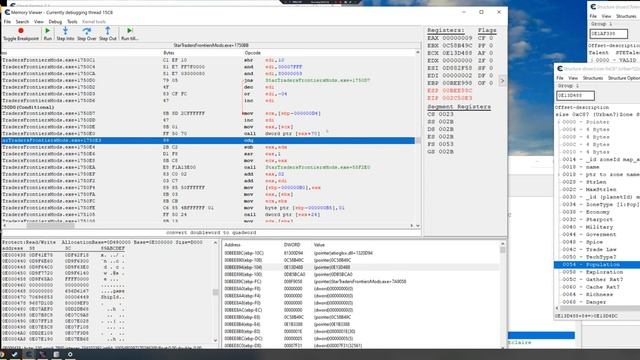Screen dimensions: 640x360
Task: Click the disassembler vertical scrollbar up arrow
Action: [x=418, y=53]
